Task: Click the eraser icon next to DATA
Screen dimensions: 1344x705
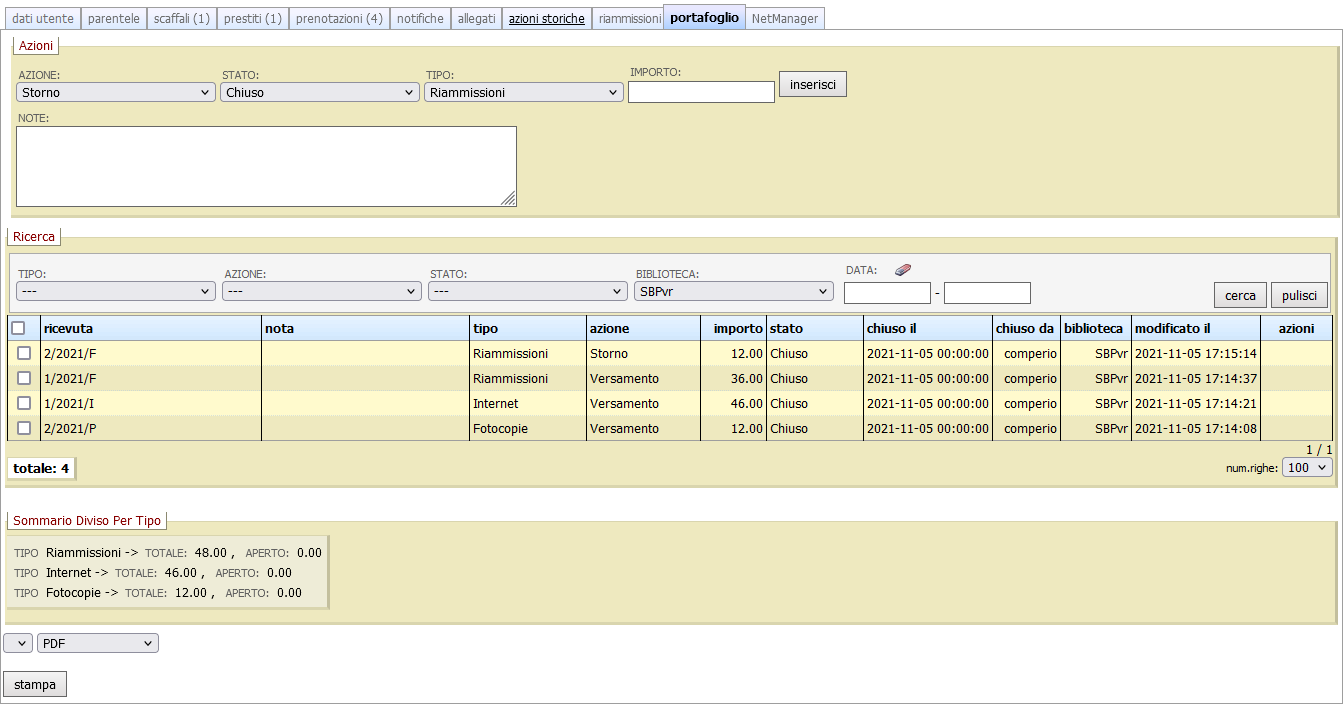Action: (x=903, y=270)
